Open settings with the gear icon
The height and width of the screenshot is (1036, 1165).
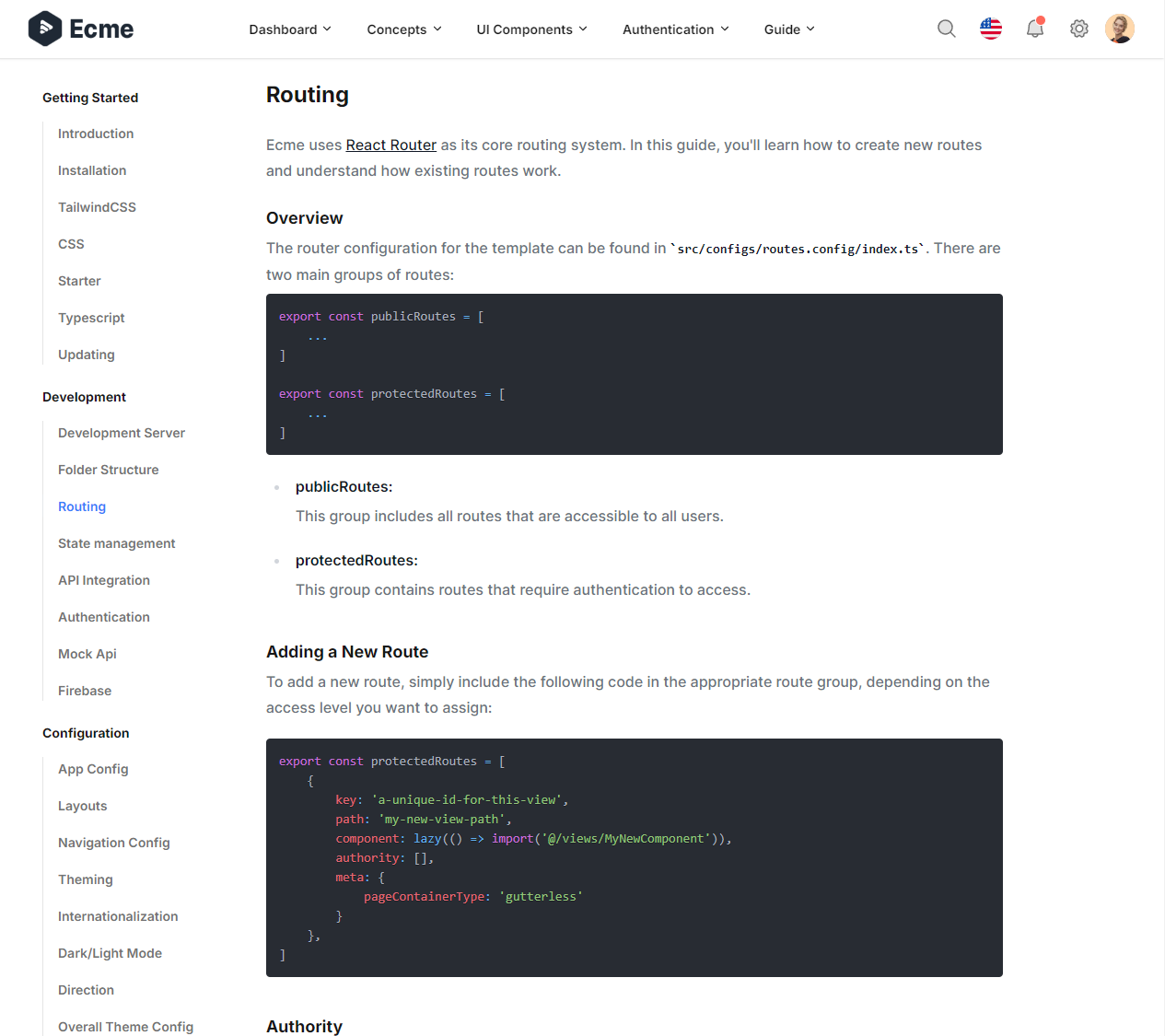1078,29
